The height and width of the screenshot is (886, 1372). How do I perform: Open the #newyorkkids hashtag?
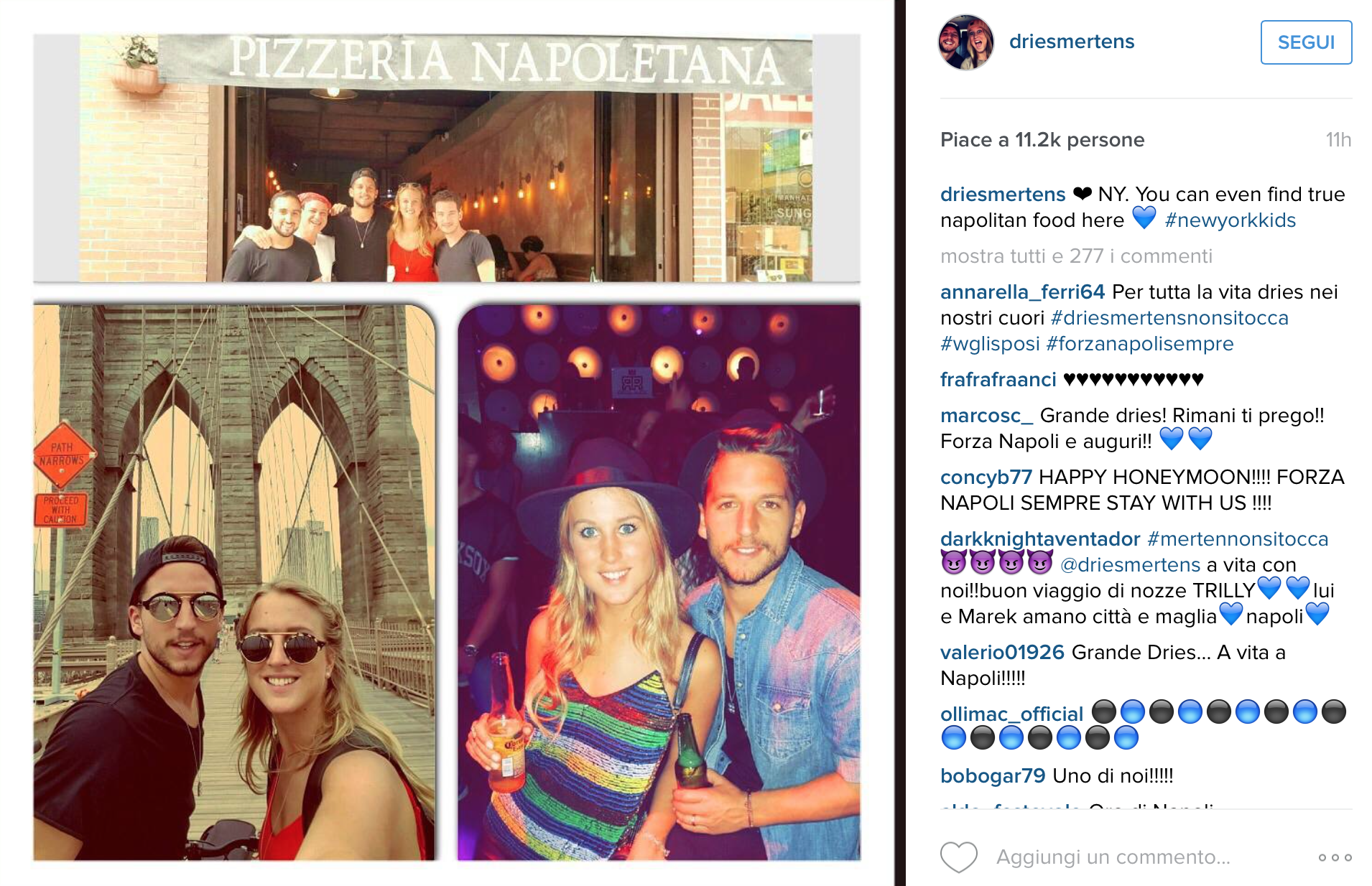pyautogui.click(x=1230, y=220)
